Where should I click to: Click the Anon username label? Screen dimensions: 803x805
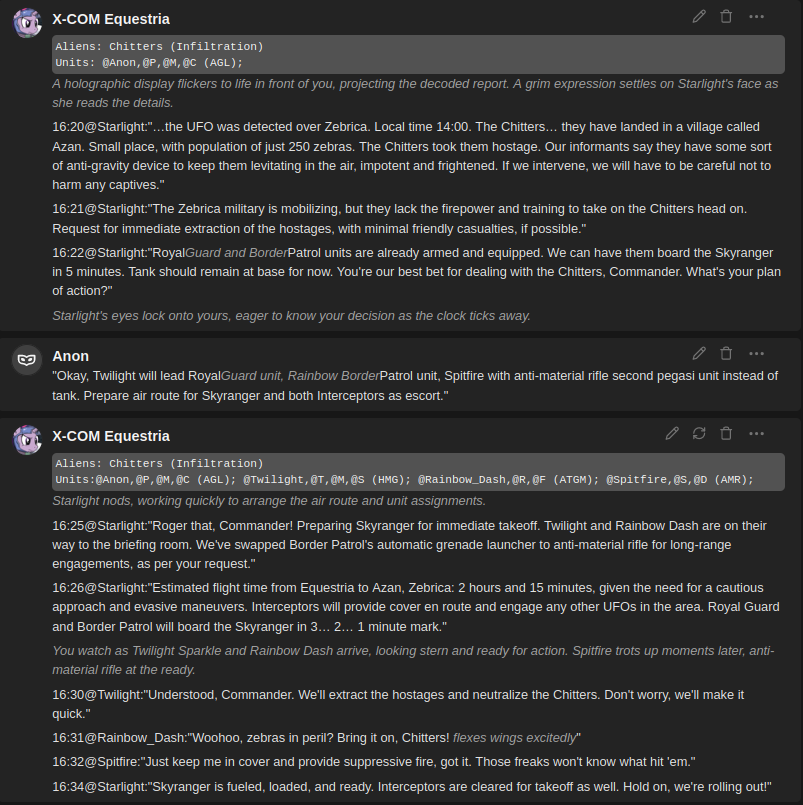(x=70, y=356)
